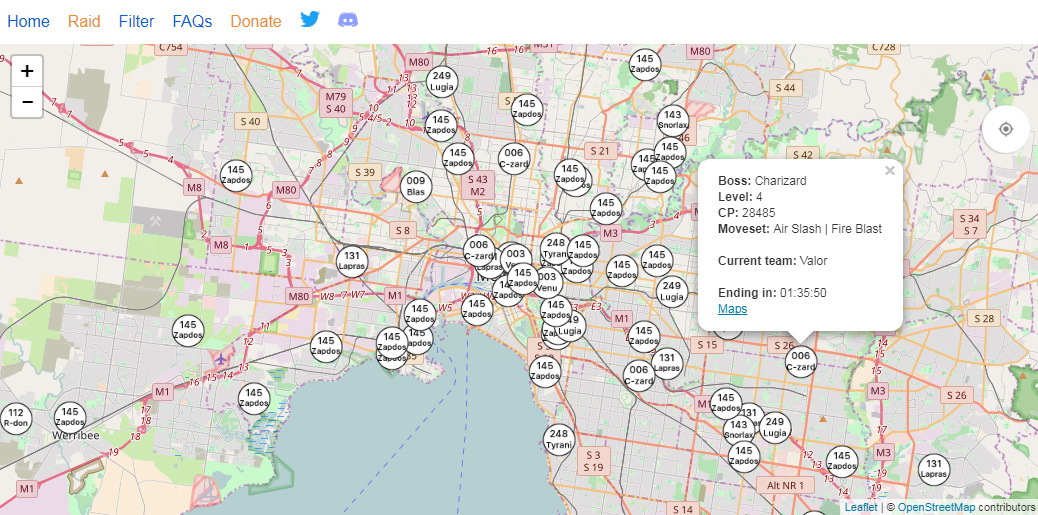Select the 006 C-zard marker near S 15
Image resolution: width=1038 pixels, height=515 pixels.
(x=639, y=375)
